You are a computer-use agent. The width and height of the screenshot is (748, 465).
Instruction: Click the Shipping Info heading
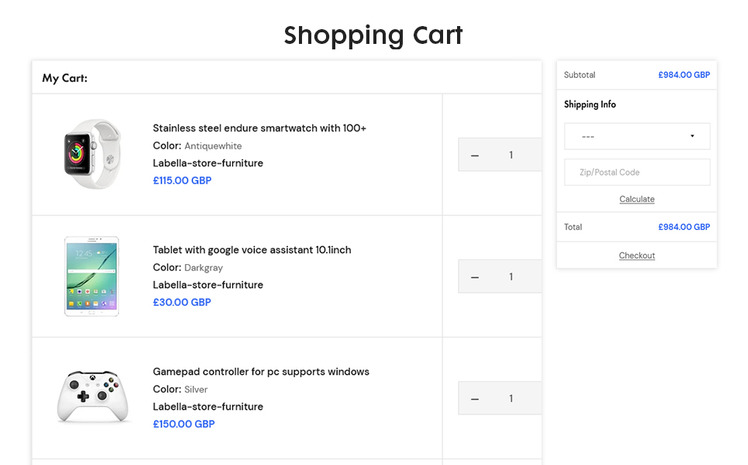(590, 104)
